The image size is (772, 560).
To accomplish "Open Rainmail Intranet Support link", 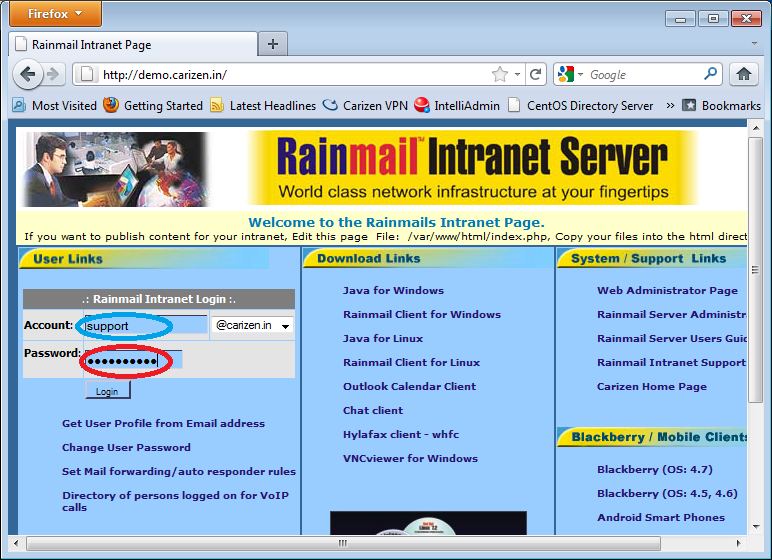I will pos(672,362).
